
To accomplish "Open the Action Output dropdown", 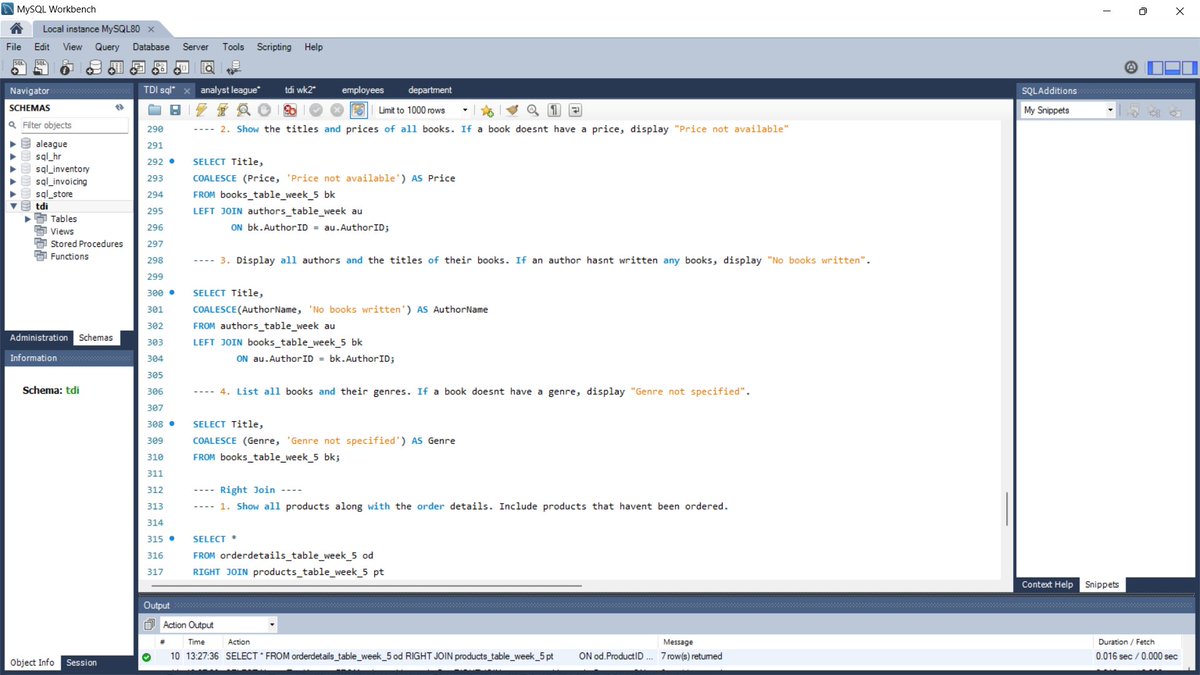I will point(217,625).
